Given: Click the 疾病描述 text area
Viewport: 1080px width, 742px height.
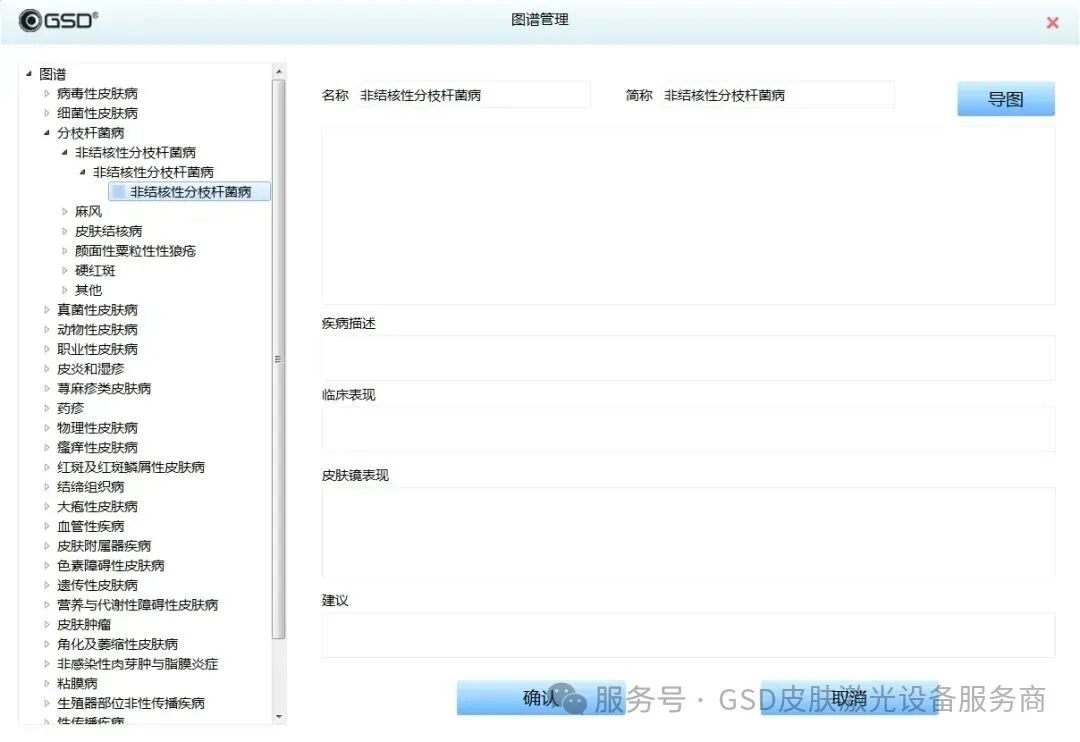Looking at the screenshot, I should (689, 356).
